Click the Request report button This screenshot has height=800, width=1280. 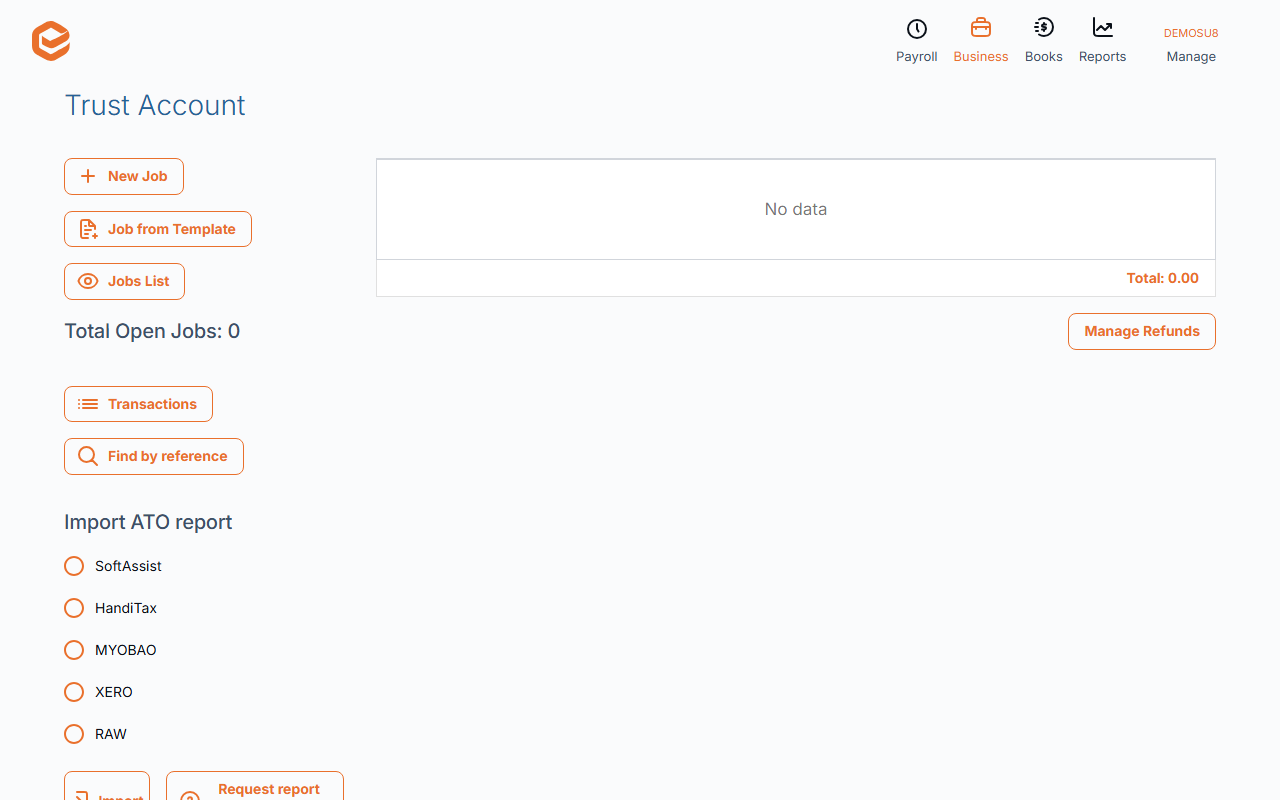click(255, 786)
